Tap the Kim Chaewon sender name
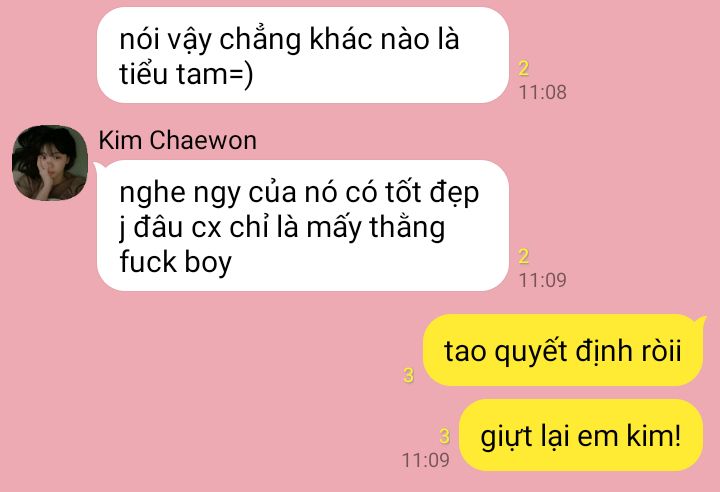This screenshot has height=492, width=720. tap(177, 140)
